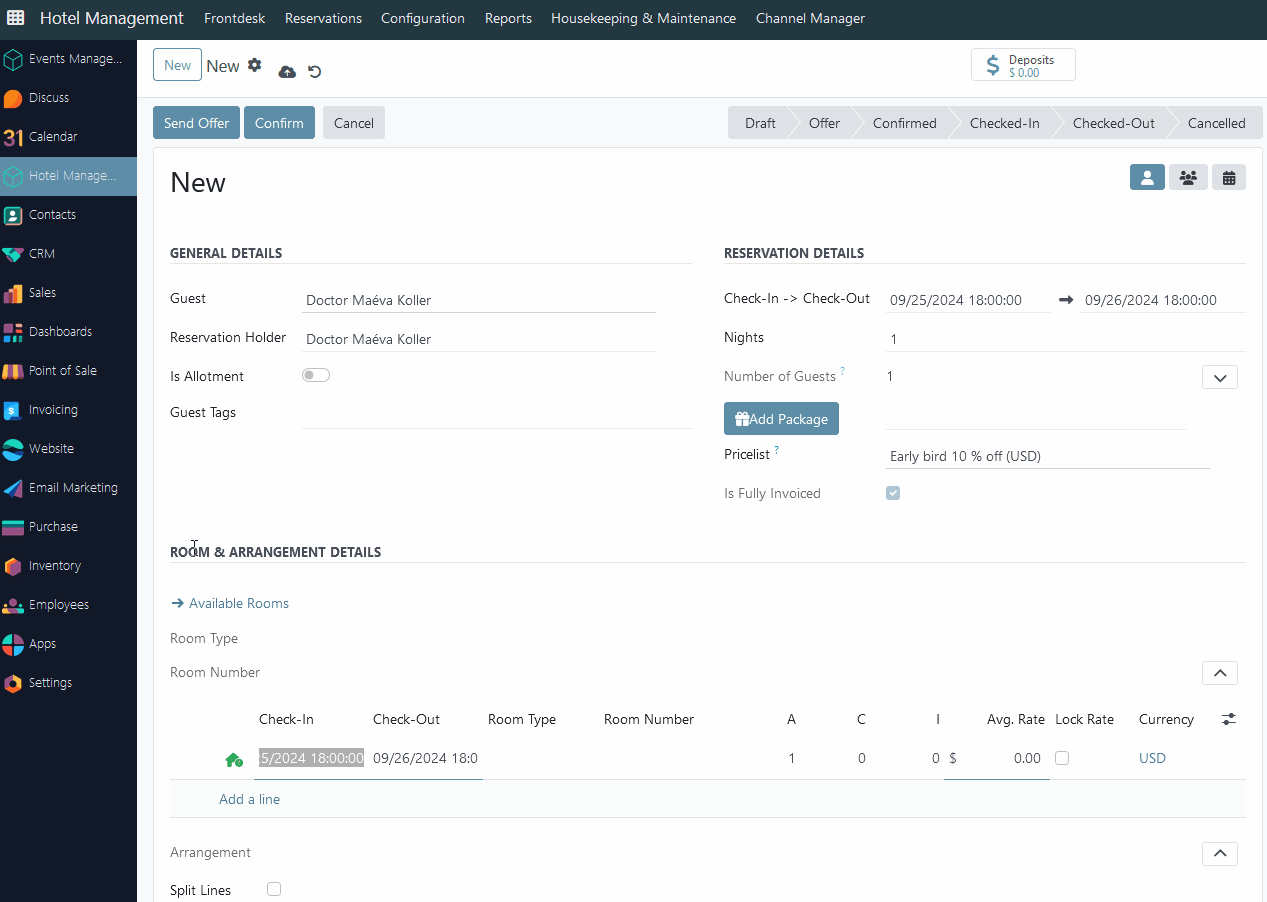Open the calendar view icon button
Image resolution: width=1267 pixels, height=902 pixels.
[x=1229, y=177]
